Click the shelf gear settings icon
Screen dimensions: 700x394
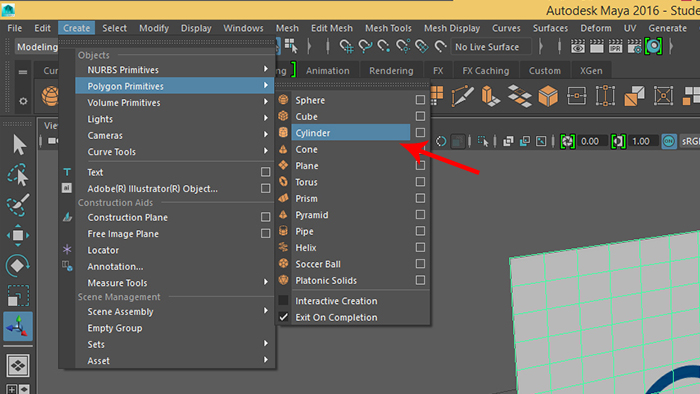click(x=23, y=101)
